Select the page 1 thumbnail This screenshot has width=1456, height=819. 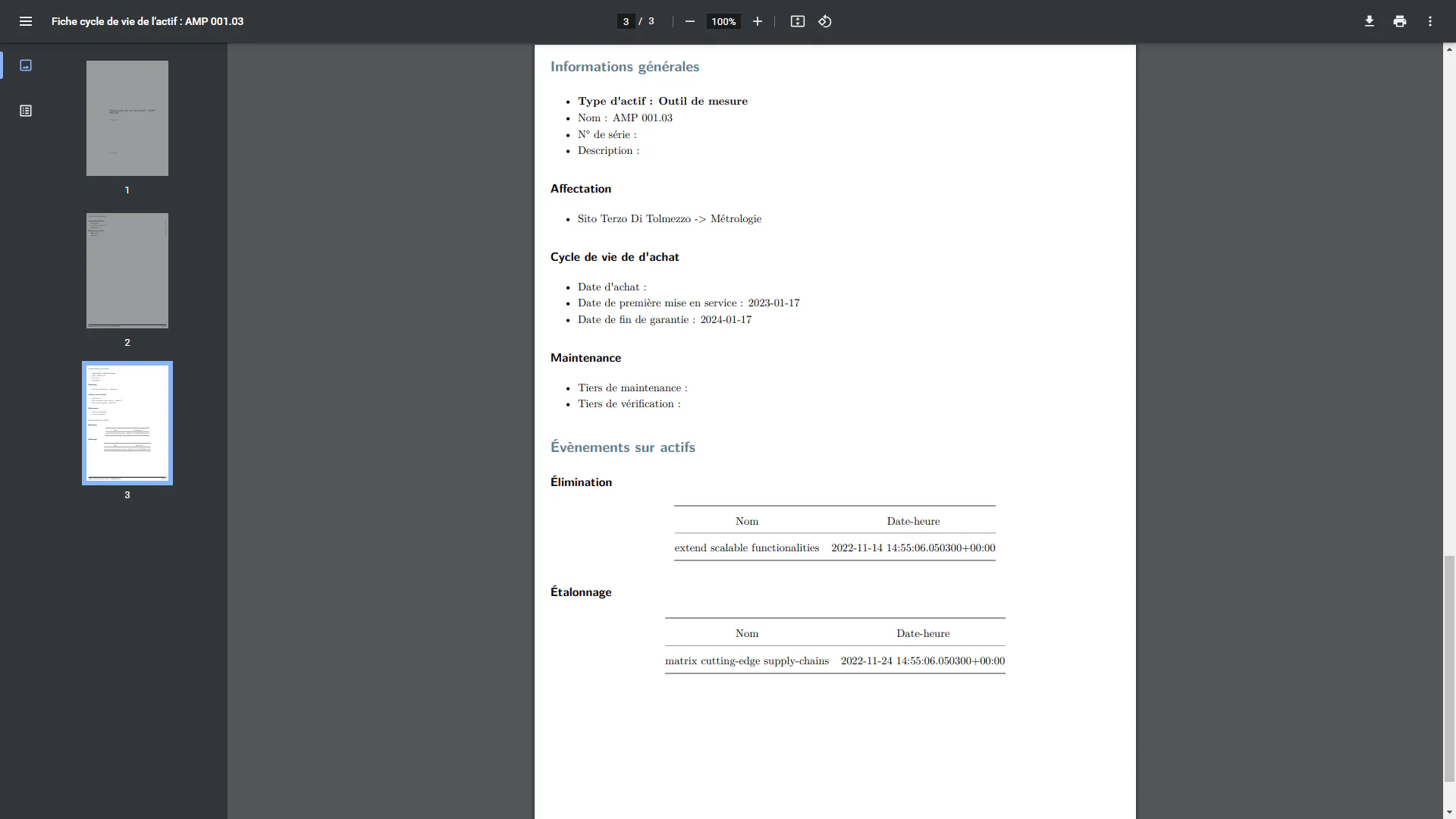127,118
